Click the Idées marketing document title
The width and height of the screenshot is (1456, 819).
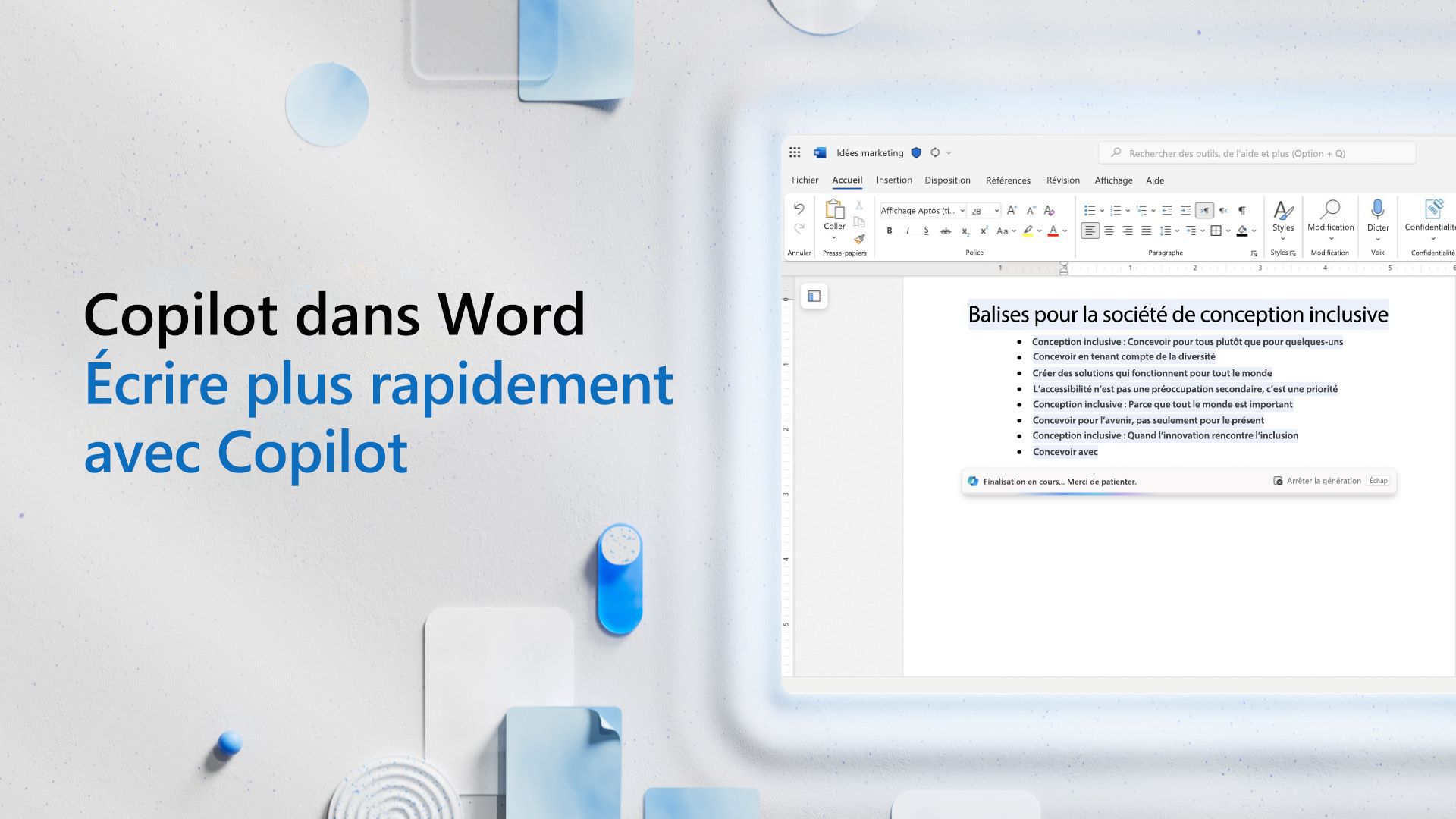[870, 153]
